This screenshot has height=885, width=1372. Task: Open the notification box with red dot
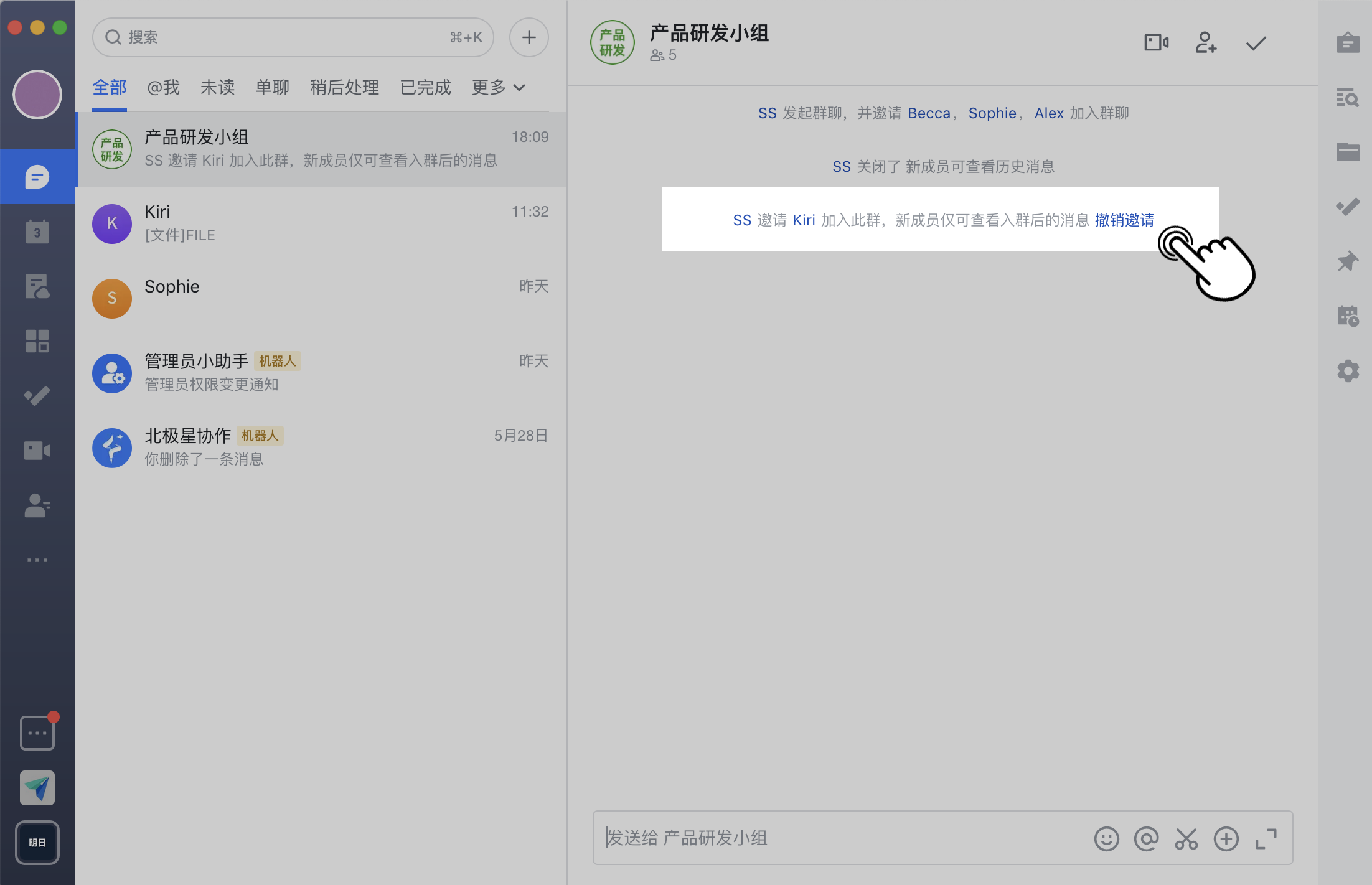point(37,732)
